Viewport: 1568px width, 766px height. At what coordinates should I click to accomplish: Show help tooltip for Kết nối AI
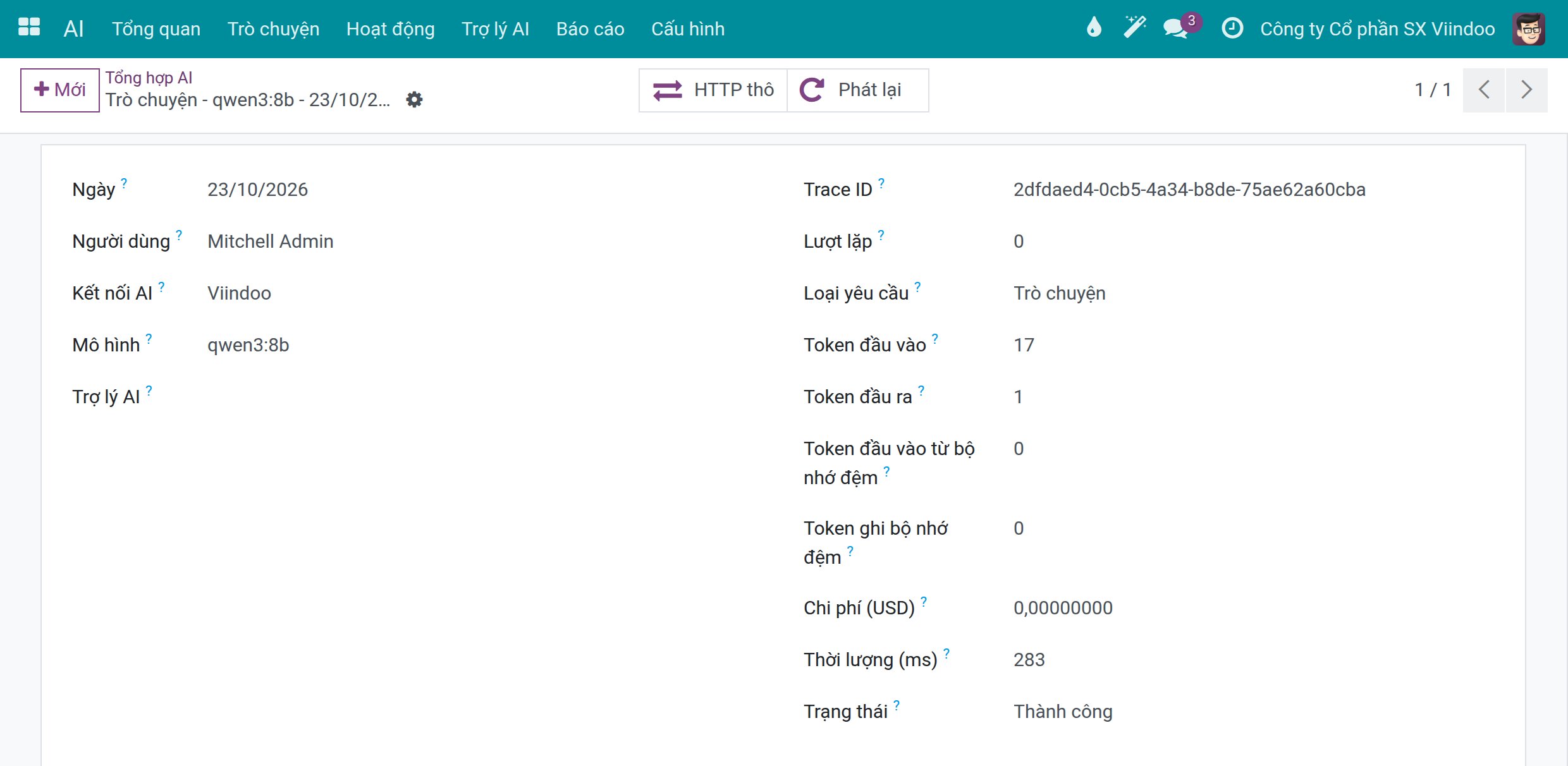[x=161, y=286]
